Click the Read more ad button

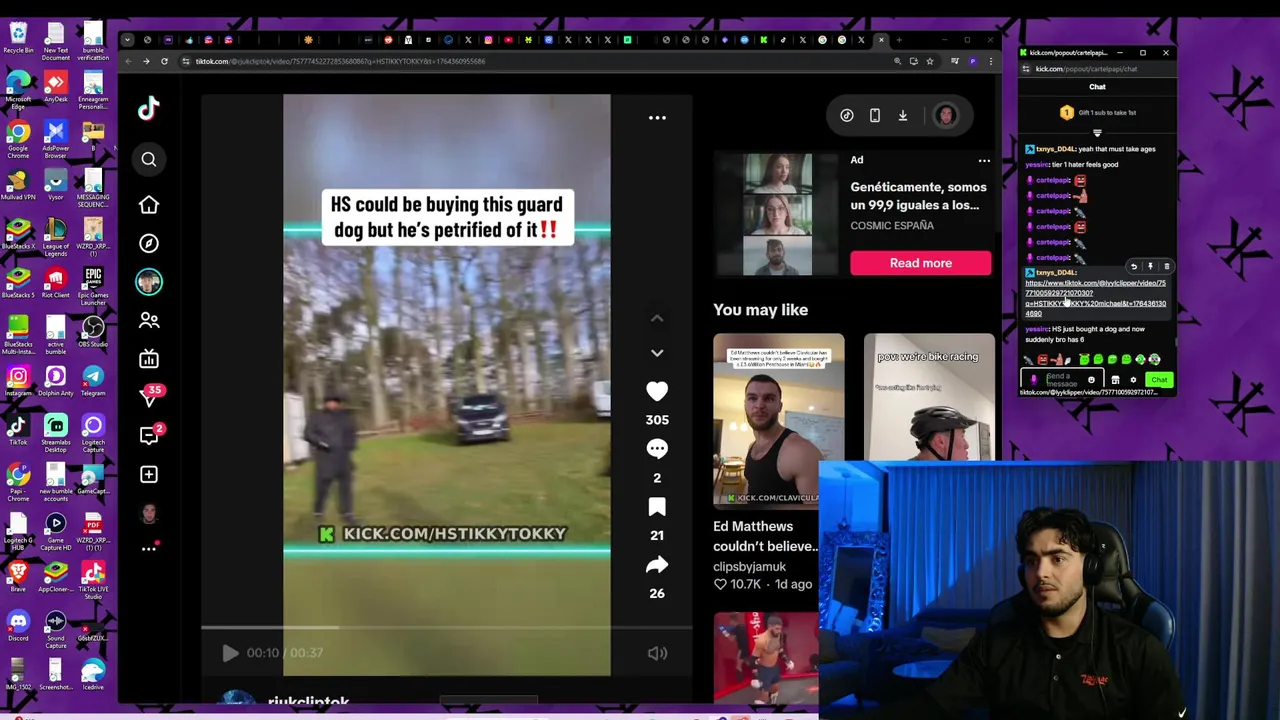point(921,263)
